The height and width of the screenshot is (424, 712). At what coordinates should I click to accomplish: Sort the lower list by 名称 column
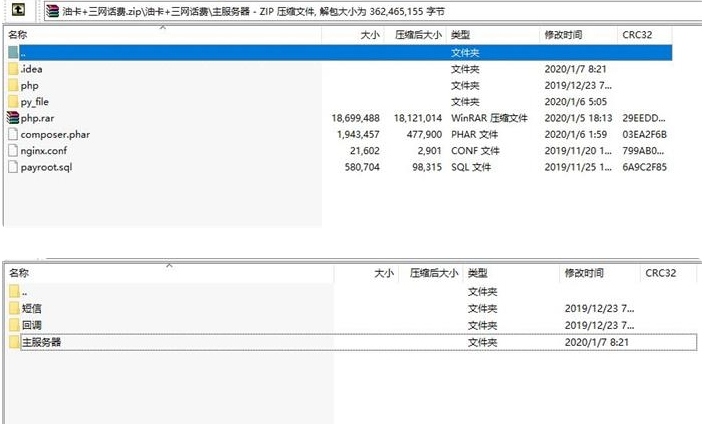pyautogui.click(x=19, y=273)
